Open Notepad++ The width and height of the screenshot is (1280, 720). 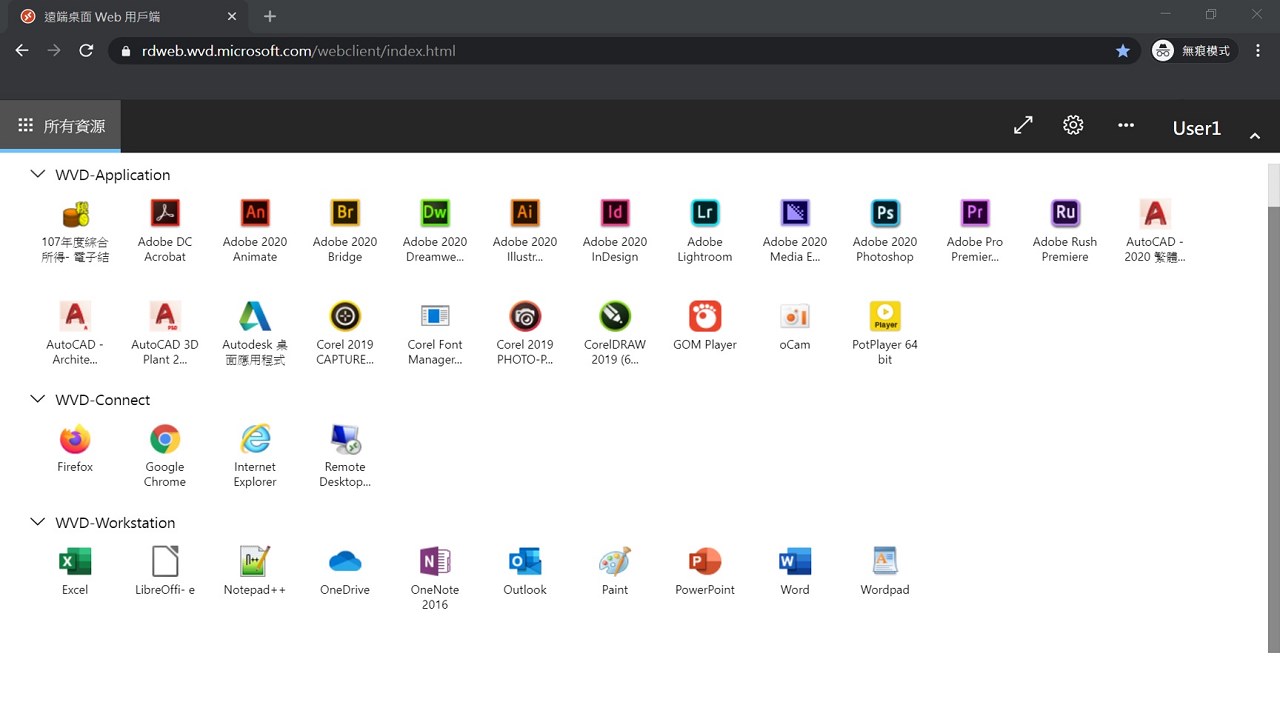click(255, 571)
